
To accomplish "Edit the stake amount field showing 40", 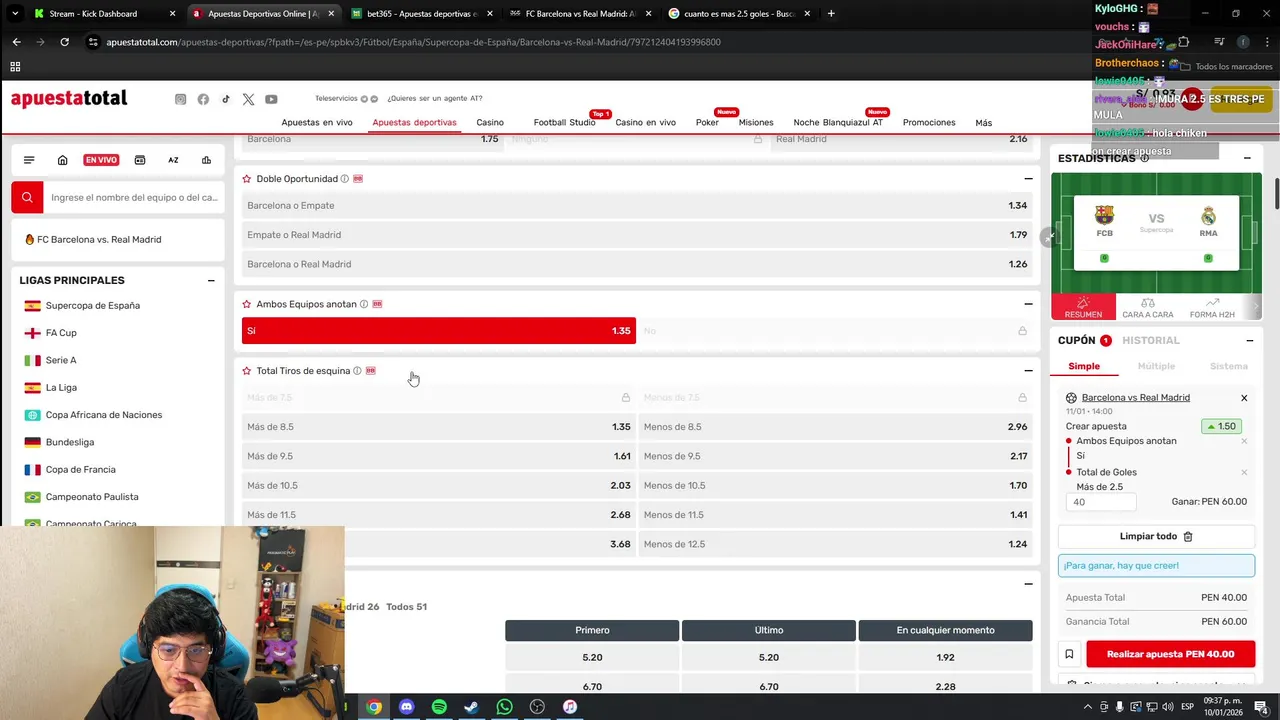I will pos(1101,502).
